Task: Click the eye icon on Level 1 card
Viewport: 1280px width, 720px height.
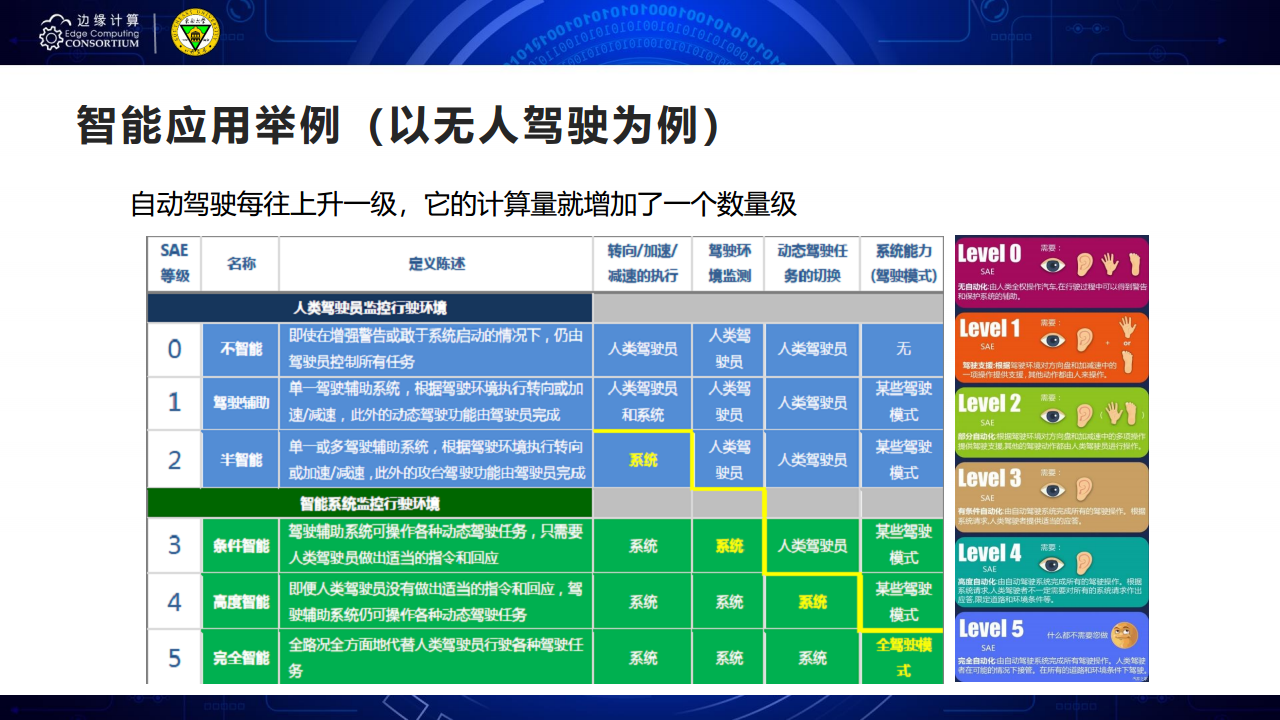Action: point(1053,341)
